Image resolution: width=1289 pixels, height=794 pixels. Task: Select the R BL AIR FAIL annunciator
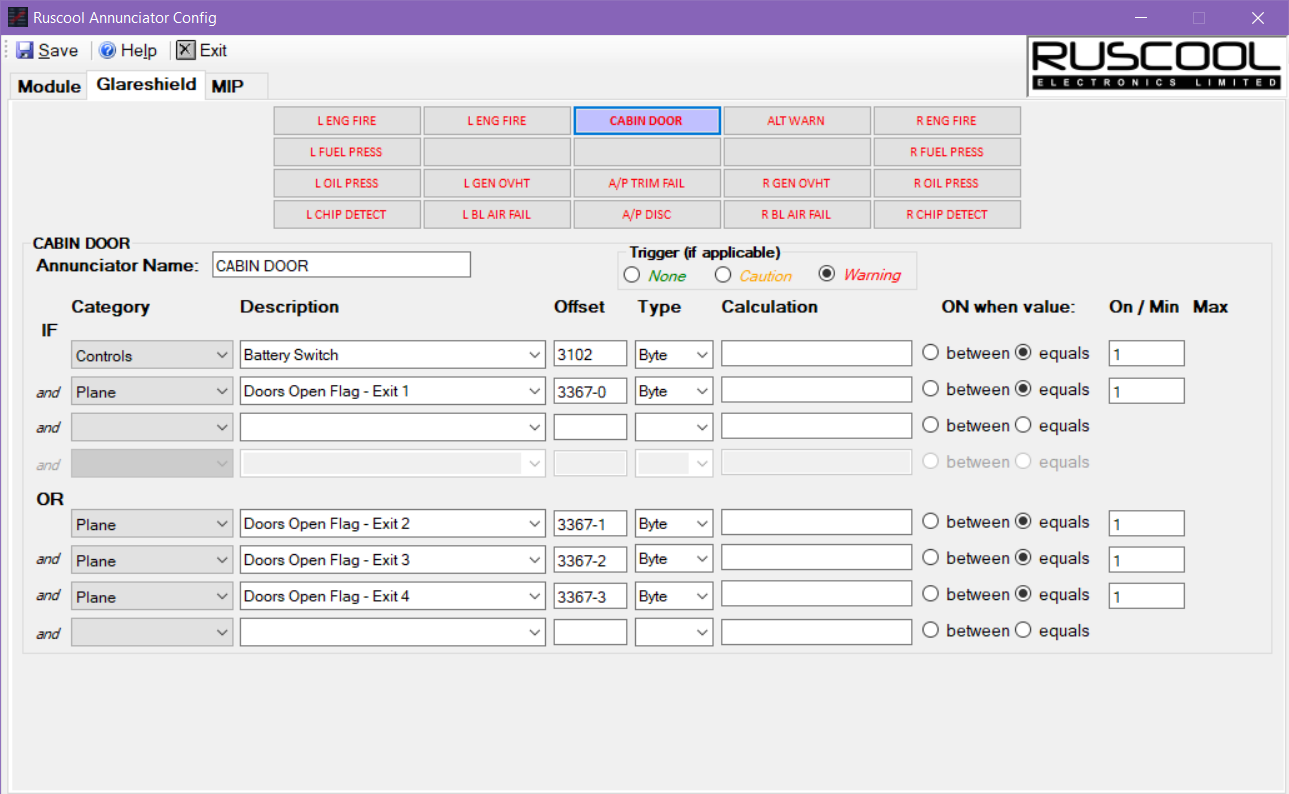[x=797, y=214]
